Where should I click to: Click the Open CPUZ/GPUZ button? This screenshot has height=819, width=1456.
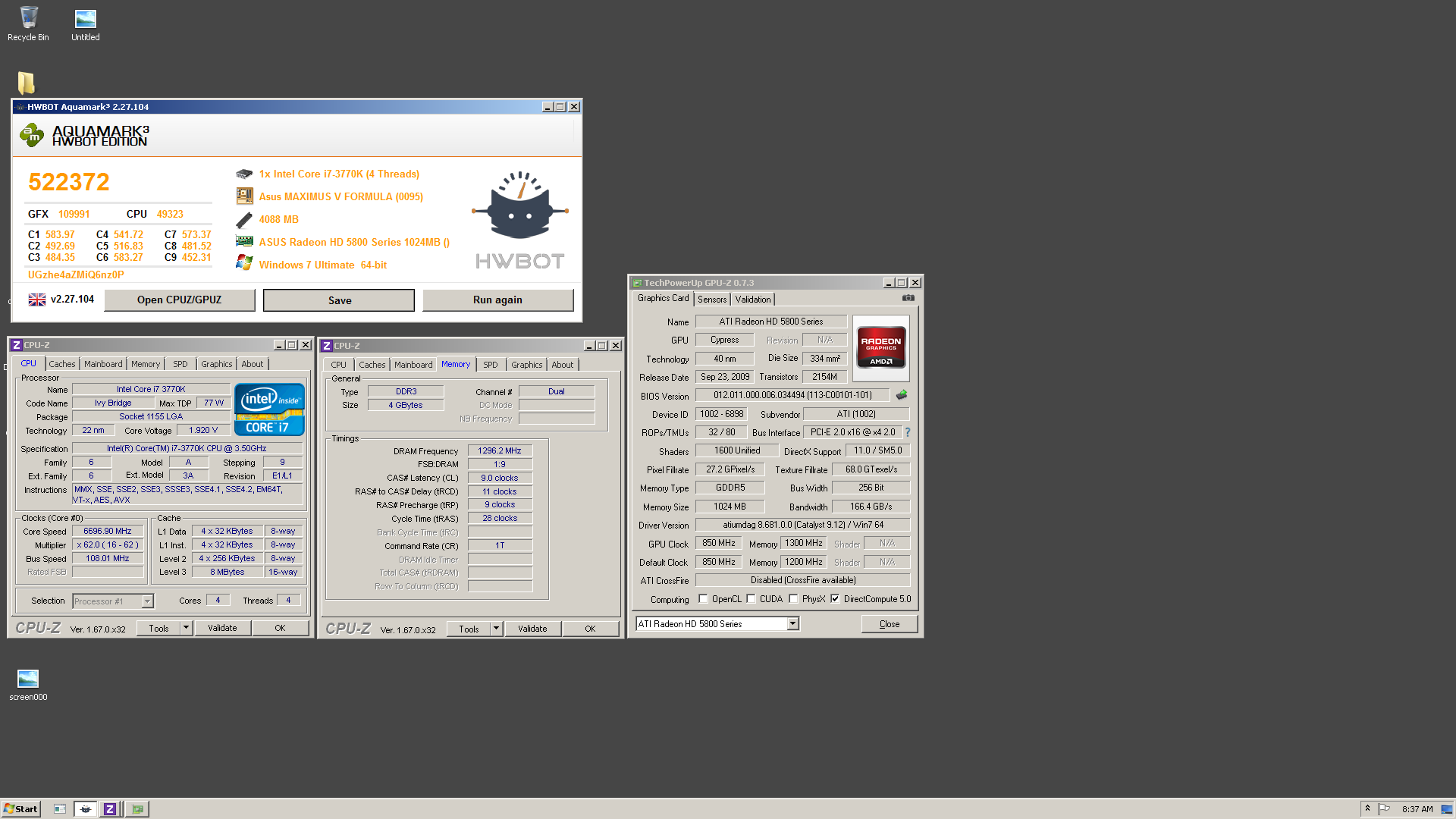point(180,300)
